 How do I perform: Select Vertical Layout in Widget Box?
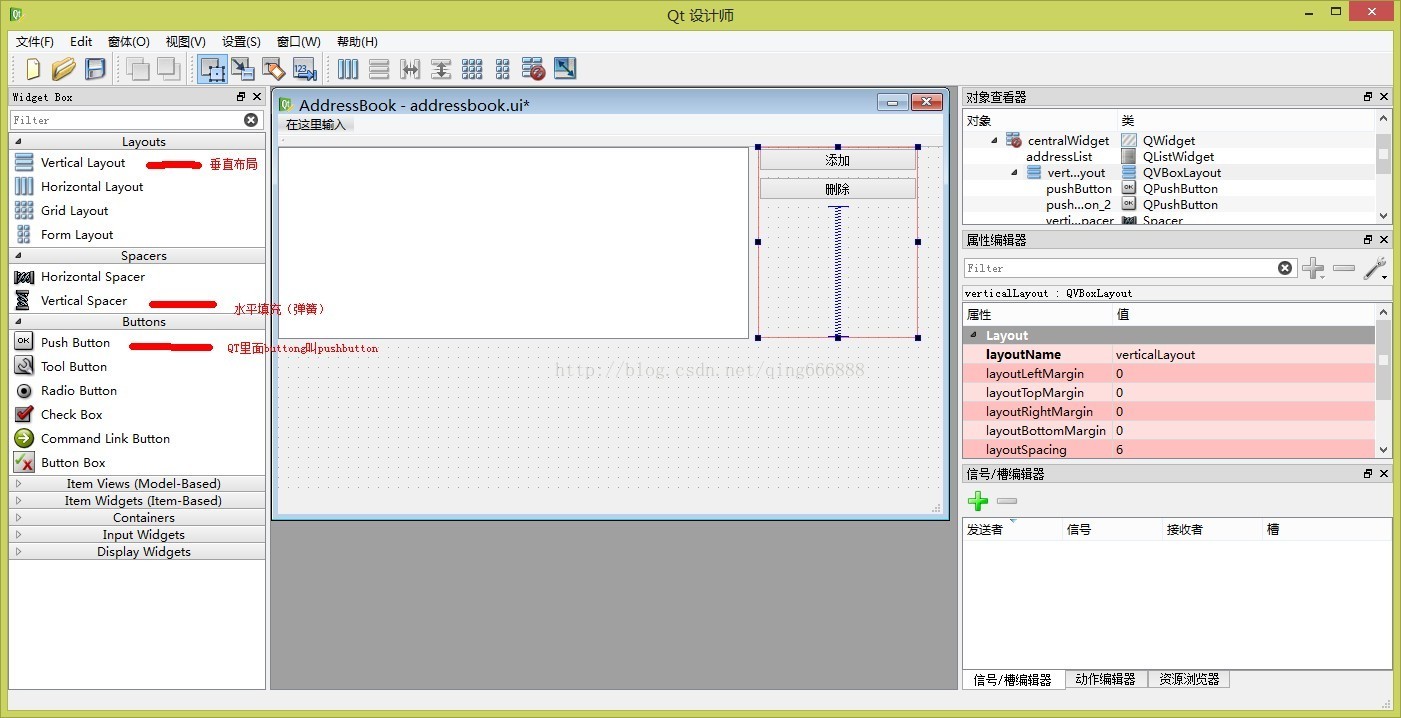coord(83,163)
